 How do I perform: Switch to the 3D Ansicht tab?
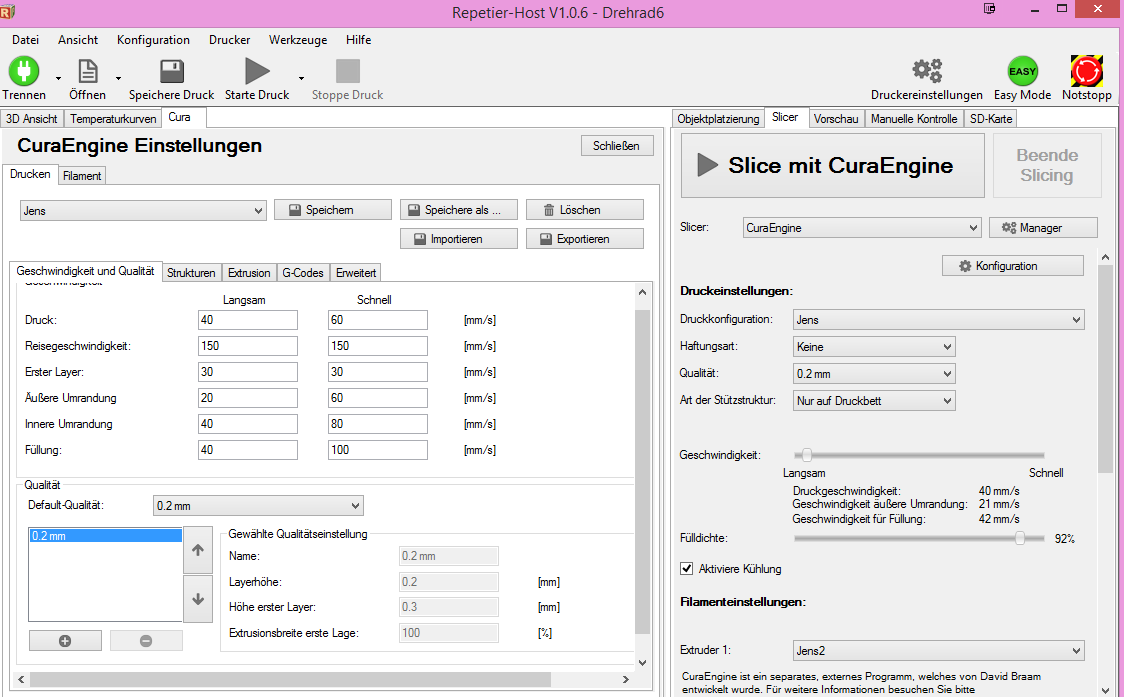pyautogui.click(x=32, y=119)
